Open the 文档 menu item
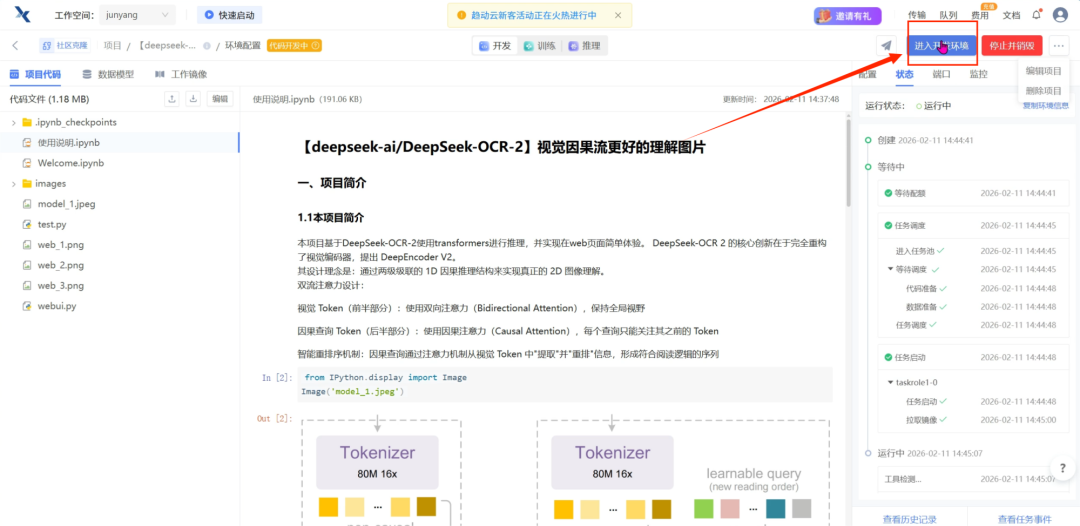The width and height of the screenshot is (1080, 526). pos(1012,15)
